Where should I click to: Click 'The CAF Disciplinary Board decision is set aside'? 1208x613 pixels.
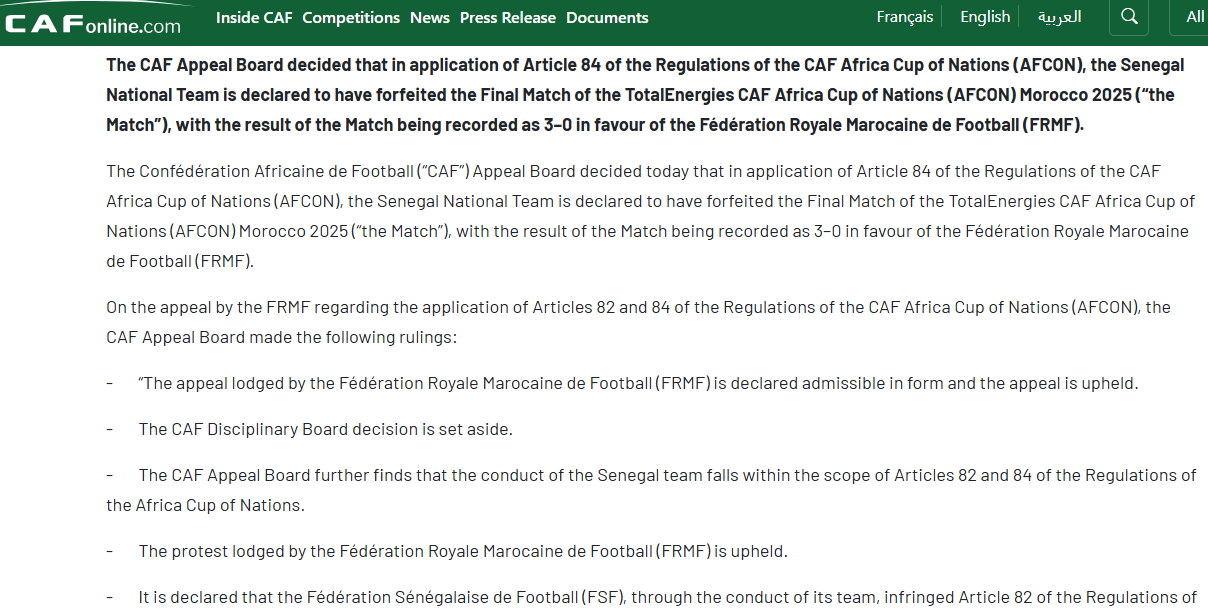point(325,429)
